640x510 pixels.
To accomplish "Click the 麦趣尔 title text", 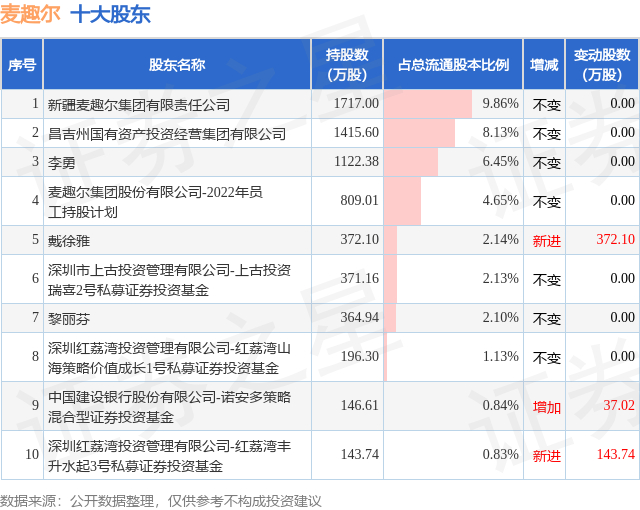I will (30, 15).
